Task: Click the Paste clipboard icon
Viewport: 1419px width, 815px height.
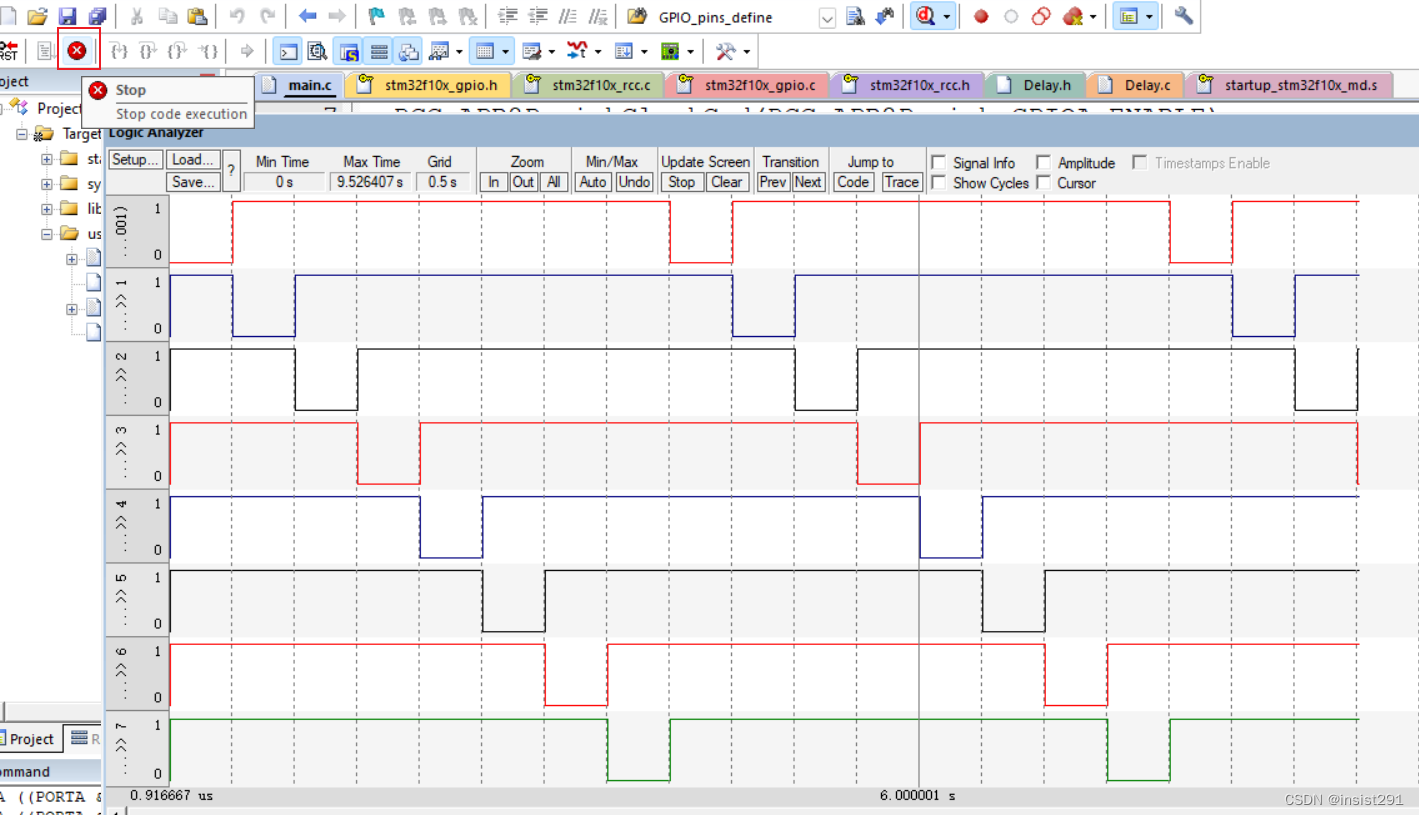Action: coord(197,16)
